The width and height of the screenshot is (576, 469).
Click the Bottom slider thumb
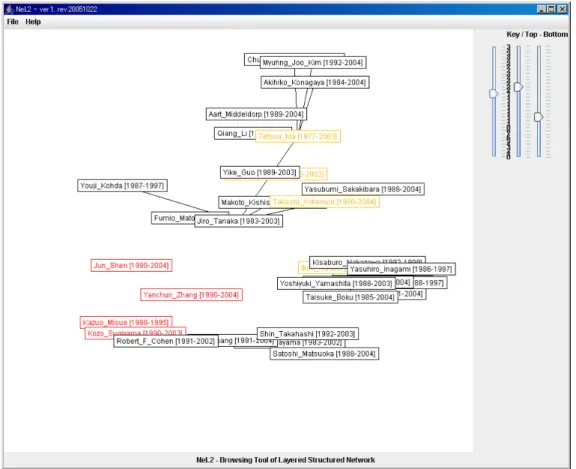[539, 117]
